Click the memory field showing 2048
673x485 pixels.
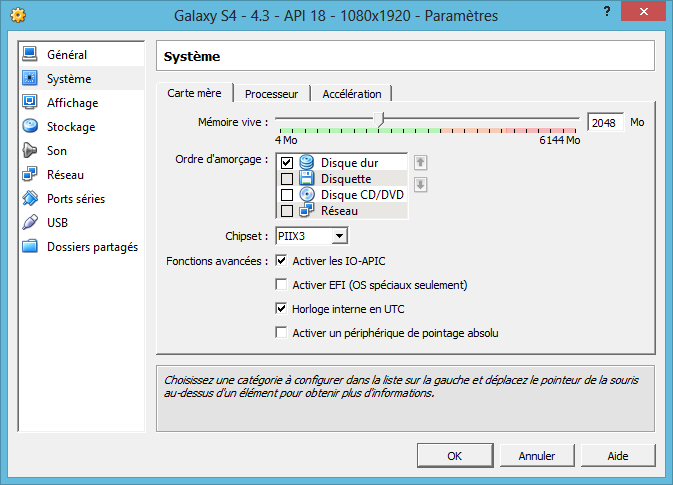(605, 123)
